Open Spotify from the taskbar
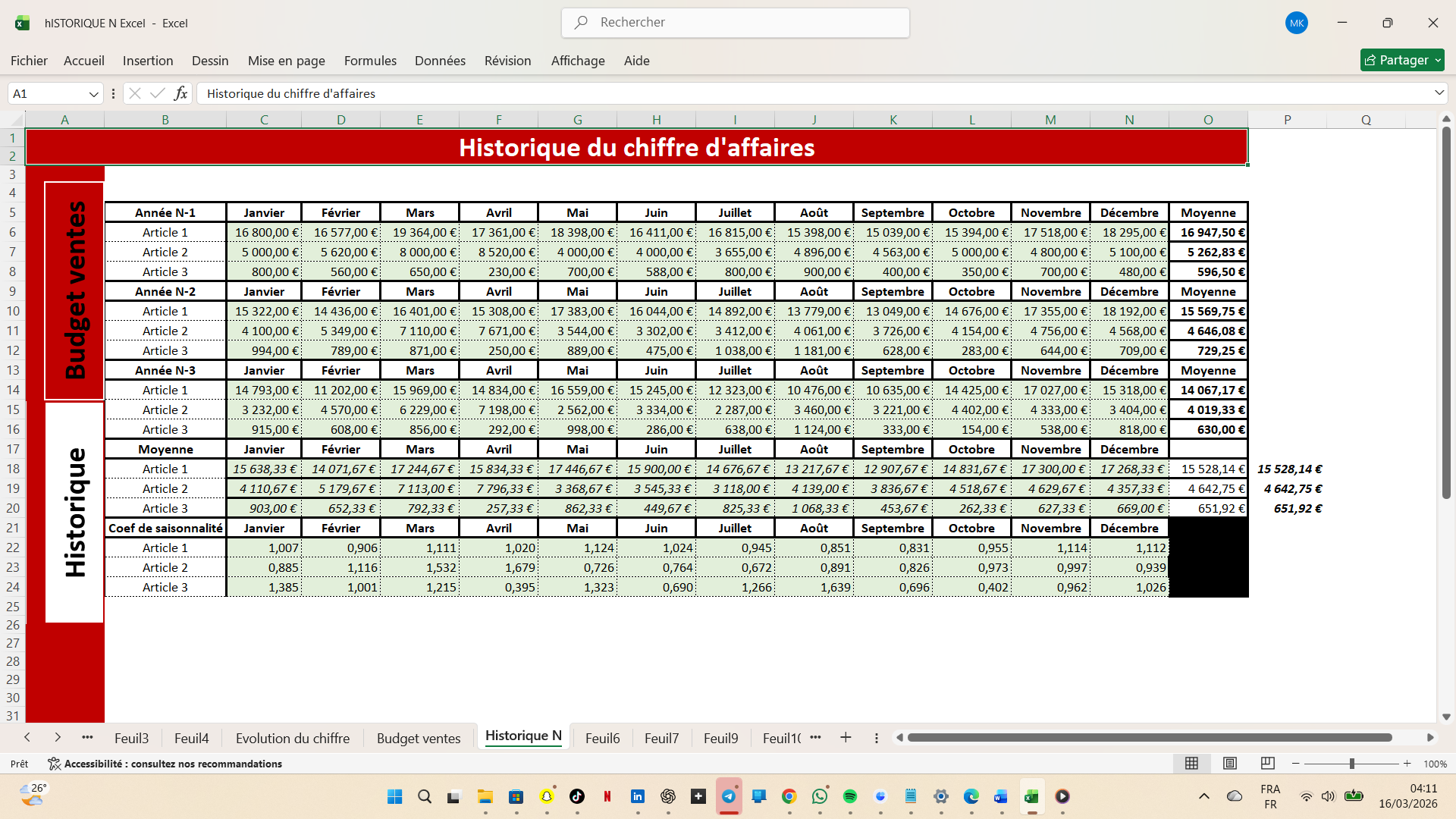This screenshot has width=1456, height=819. coord(850,796)
